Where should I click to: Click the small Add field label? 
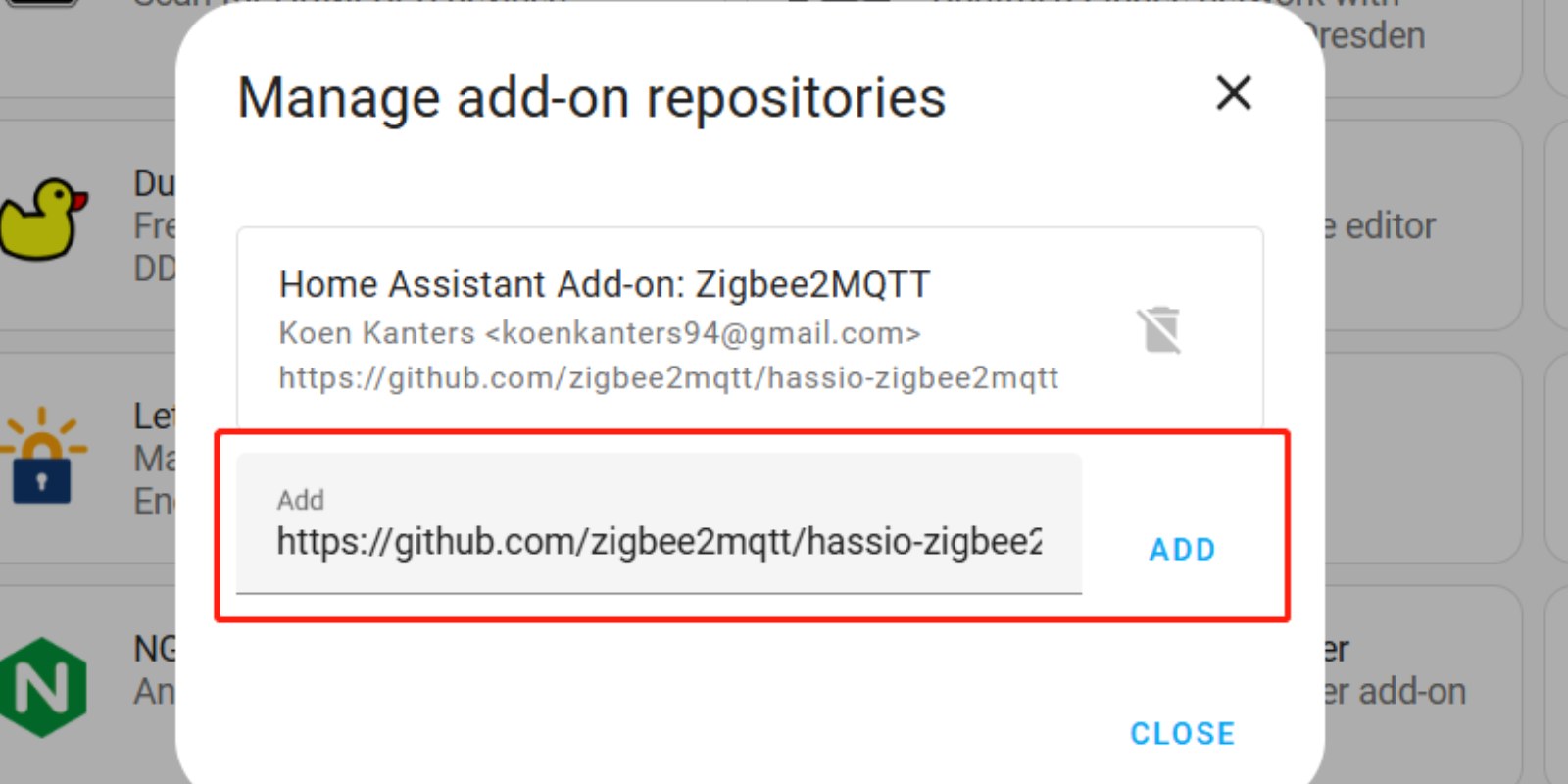(x=300, y=500)
